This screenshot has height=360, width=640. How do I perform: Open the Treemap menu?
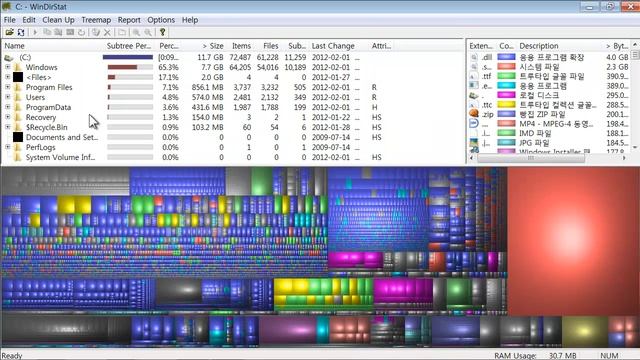click(96, 20)
